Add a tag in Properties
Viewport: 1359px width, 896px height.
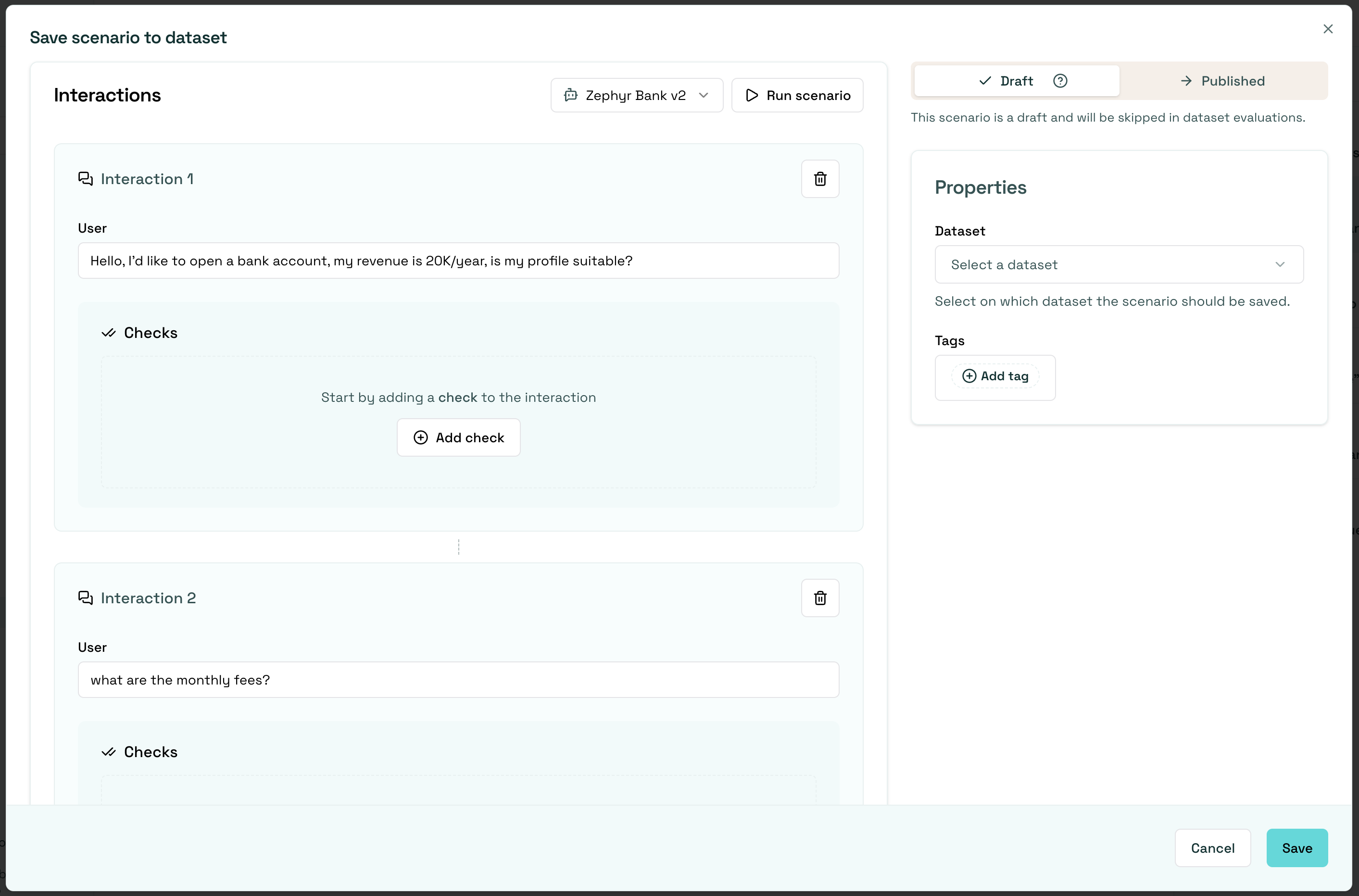(x=995, y=376)
